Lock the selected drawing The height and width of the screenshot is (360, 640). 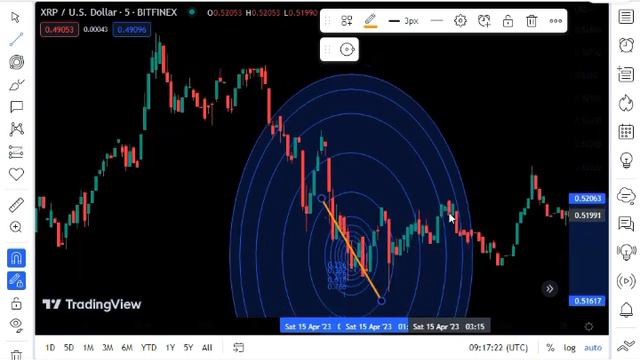tap(508, 21)
